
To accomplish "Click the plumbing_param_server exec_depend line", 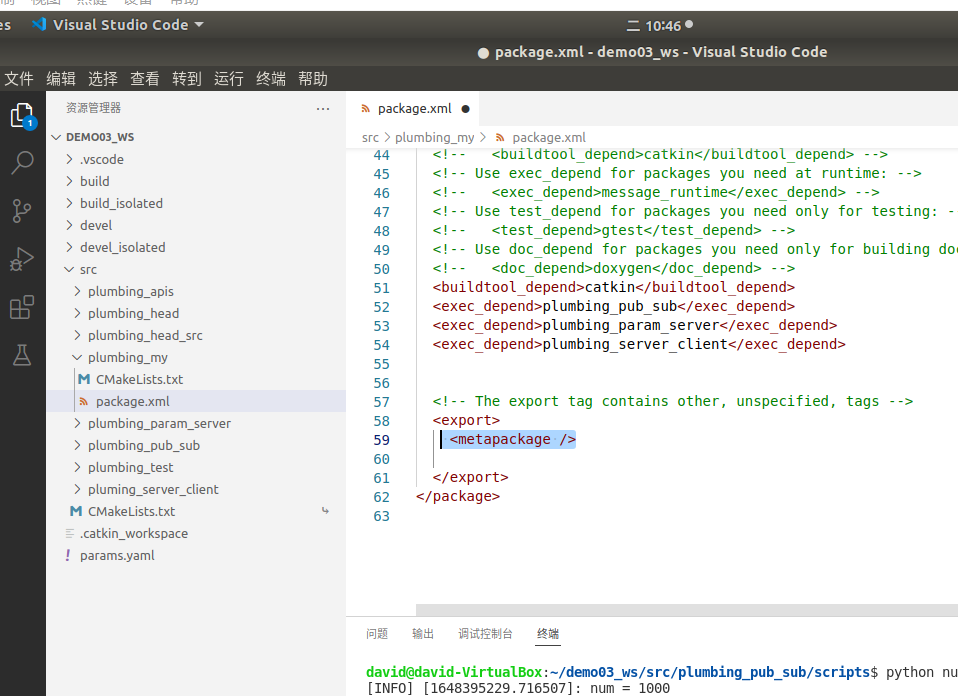I will coord(635,326).
